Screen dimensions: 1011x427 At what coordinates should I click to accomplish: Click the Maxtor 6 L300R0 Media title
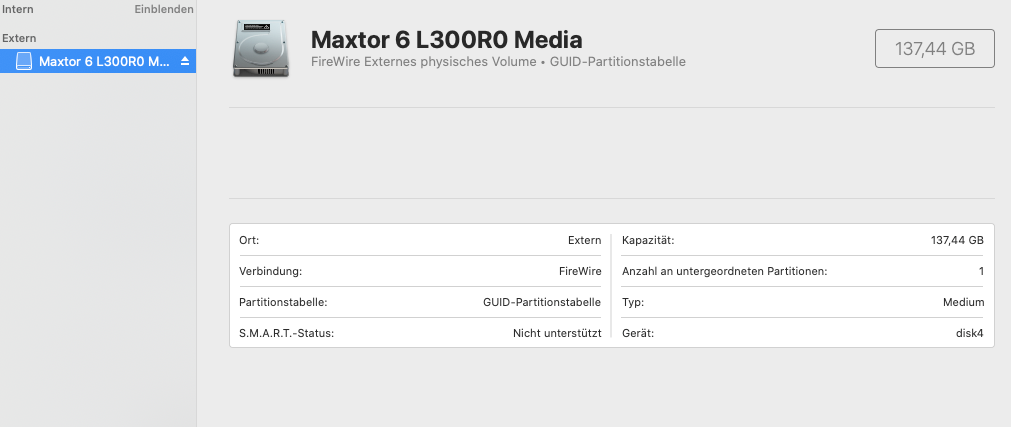tap(447, 40)
